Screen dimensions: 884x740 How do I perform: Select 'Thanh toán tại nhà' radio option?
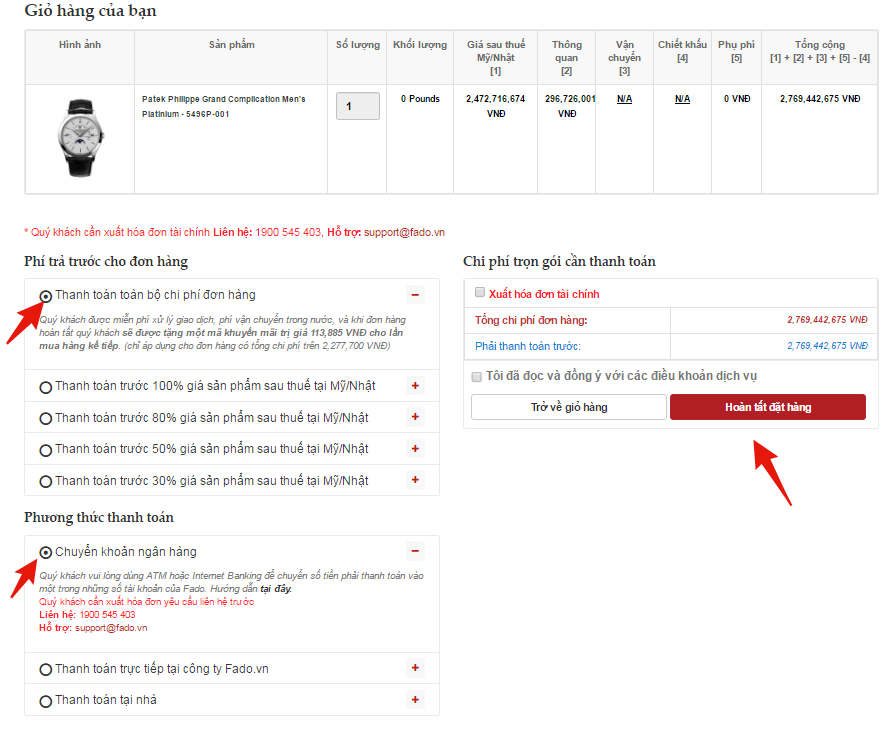pyautogui.click(x=46, y=701)
